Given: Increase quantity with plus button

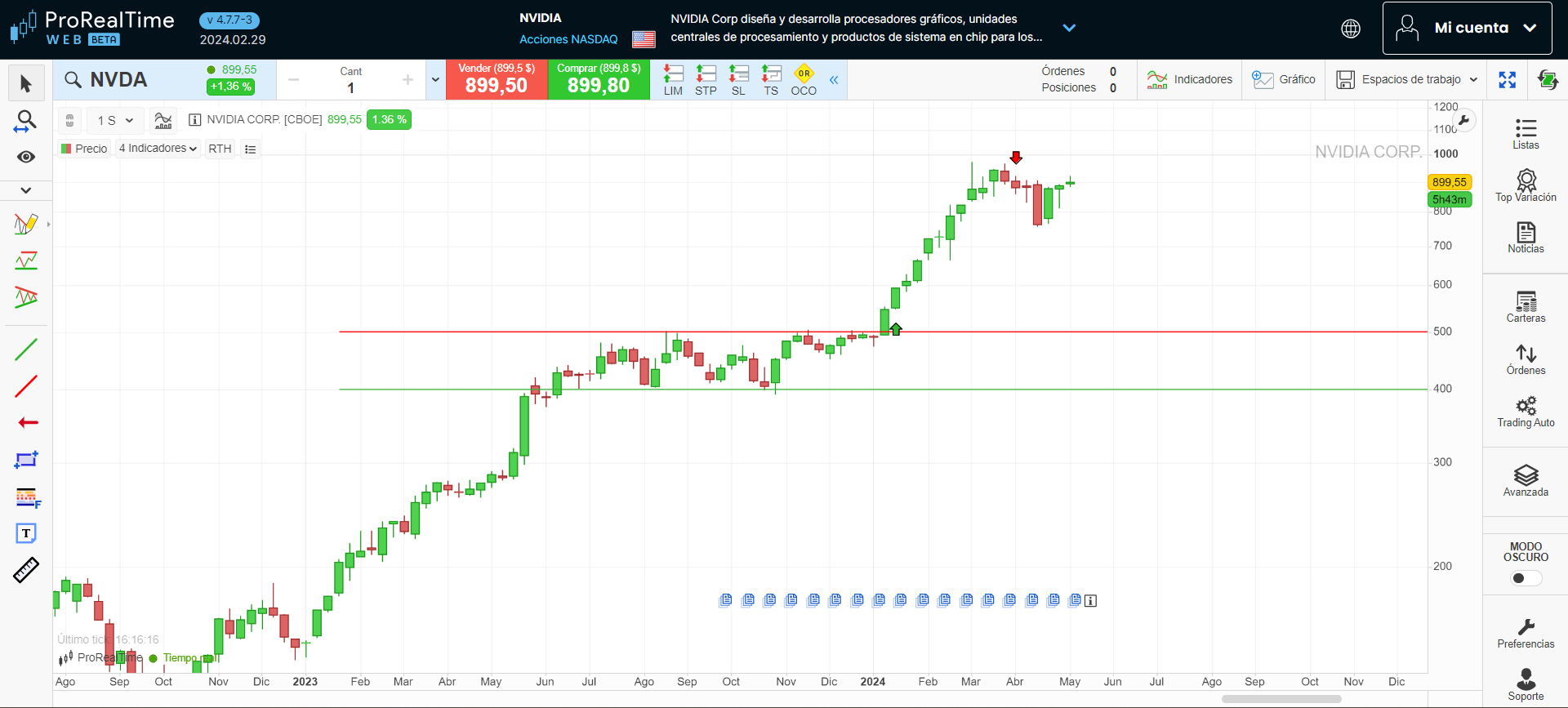Looking at the screenshot, I should click(x=408, y=80).
